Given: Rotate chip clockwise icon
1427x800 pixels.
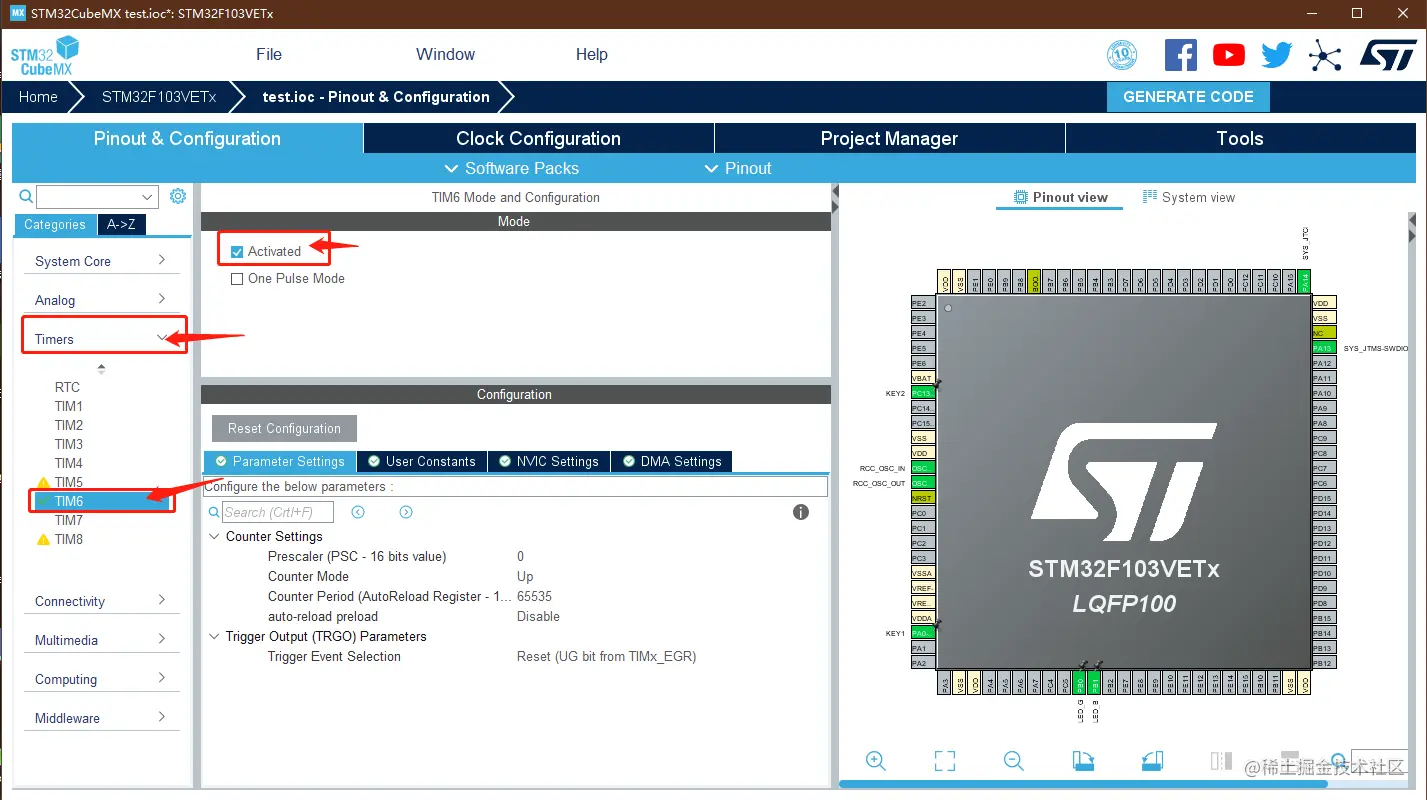Looking at the screenshot, I should [1083, 761].
